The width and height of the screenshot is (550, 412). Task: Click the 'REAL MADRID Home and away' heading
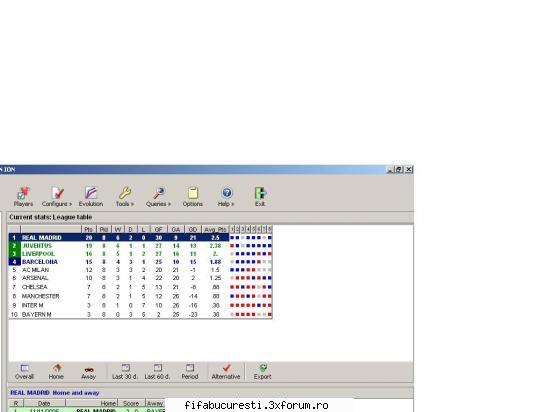coord(55,393)
